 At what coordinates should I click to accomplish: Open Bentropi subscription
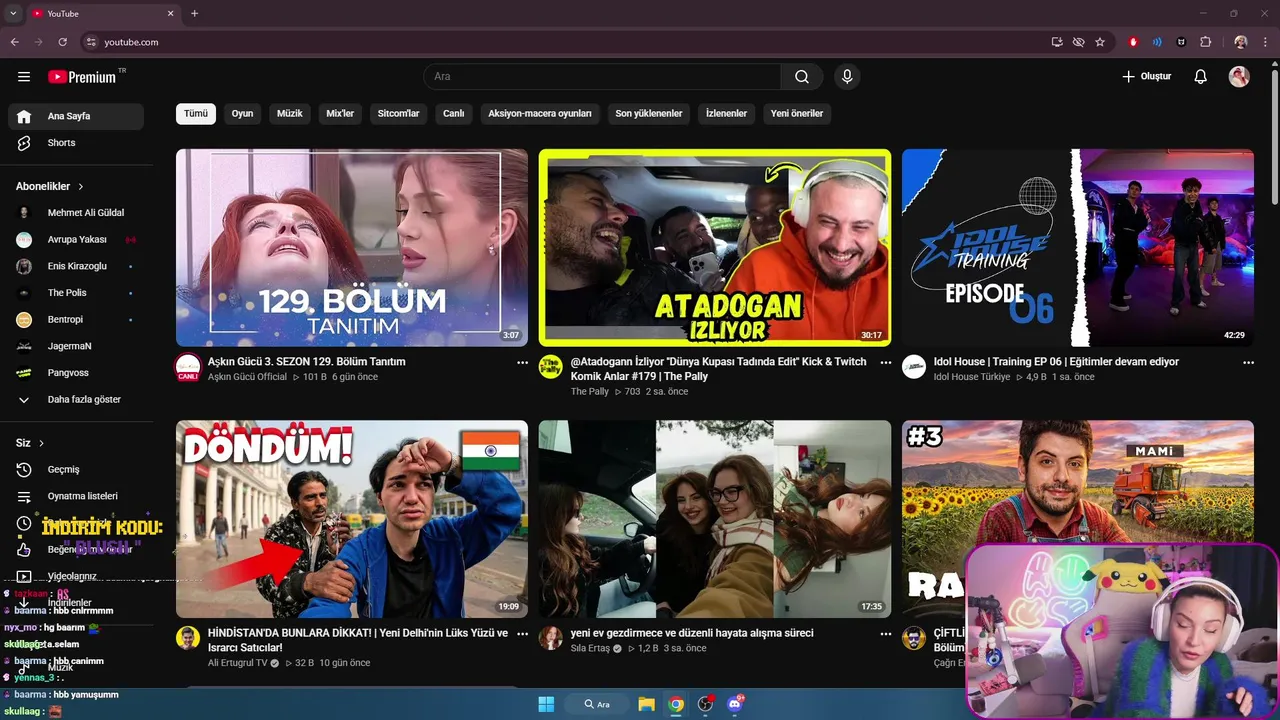[76, 319]
